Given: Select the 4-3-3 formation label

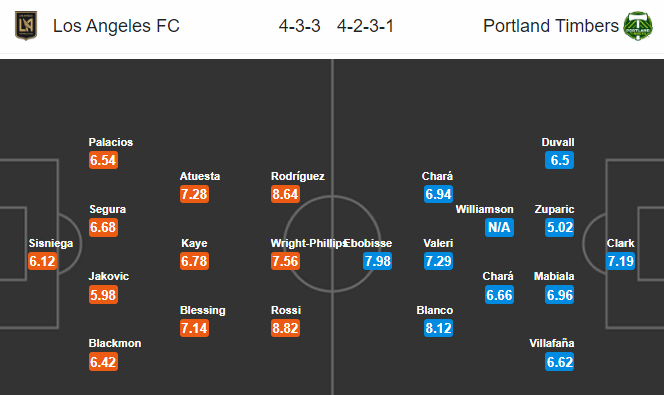Looking at the screenshot, I should pos(299,26).
